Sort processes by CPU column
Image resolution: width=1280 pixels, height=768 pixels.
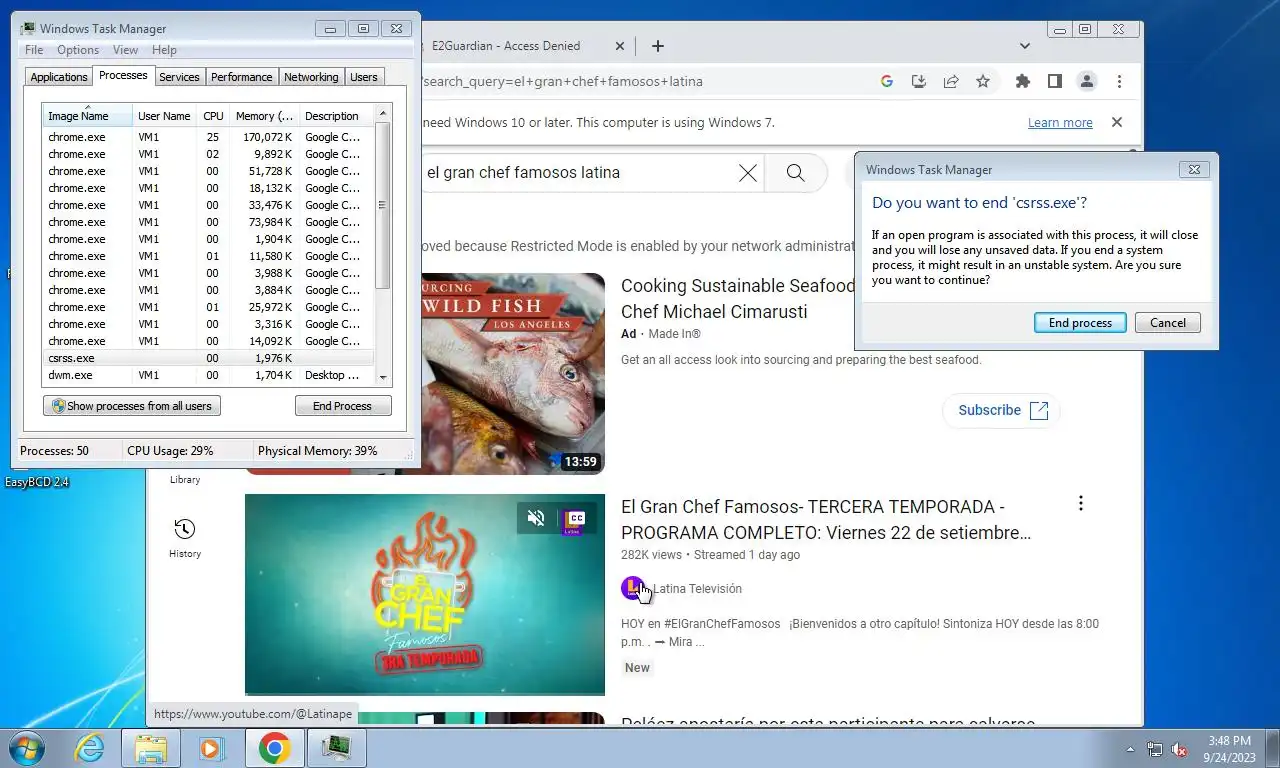[x=213, y=116]
